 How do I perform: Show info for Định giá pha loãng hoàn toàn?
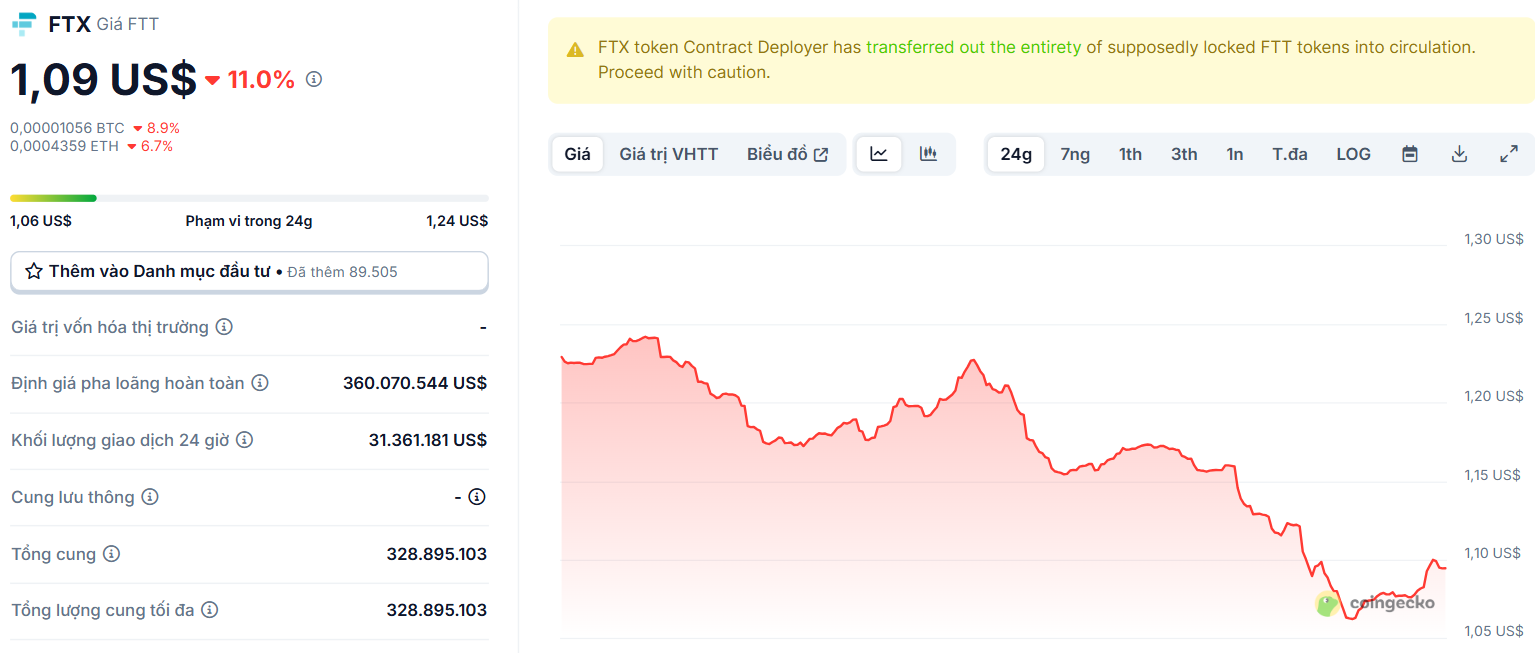pos(260,383)
